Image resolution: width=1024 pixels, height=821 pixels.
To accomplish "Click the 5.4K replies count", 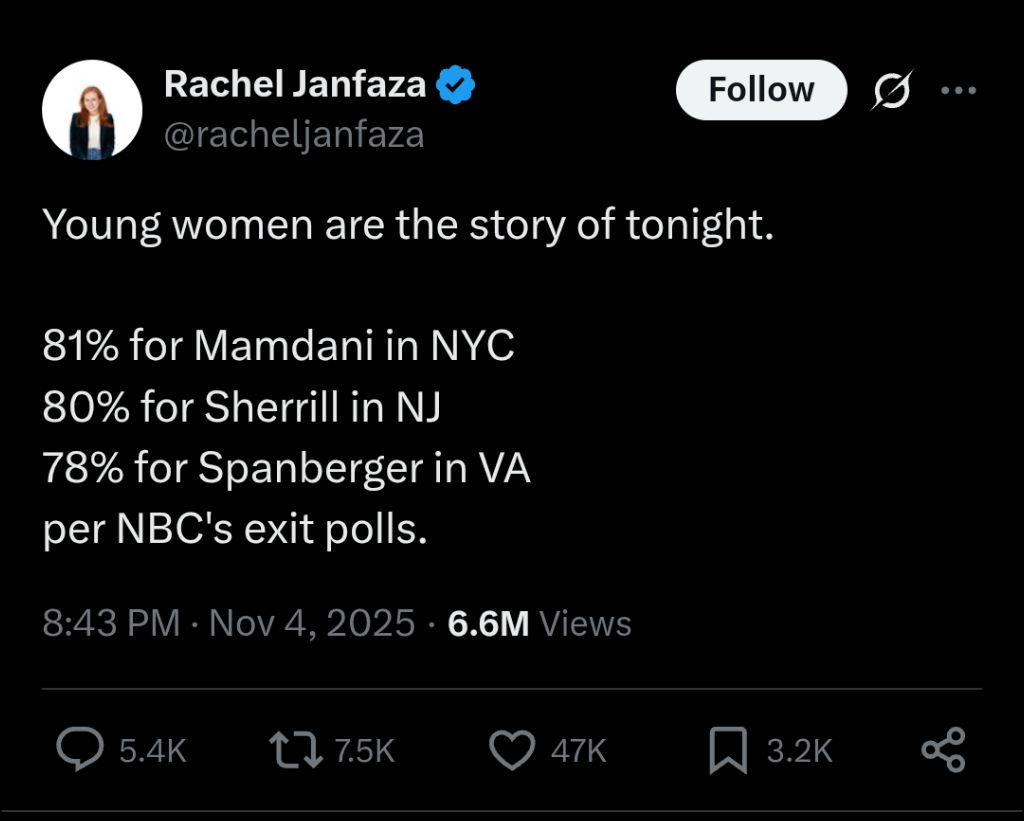I will click(152, 751).
